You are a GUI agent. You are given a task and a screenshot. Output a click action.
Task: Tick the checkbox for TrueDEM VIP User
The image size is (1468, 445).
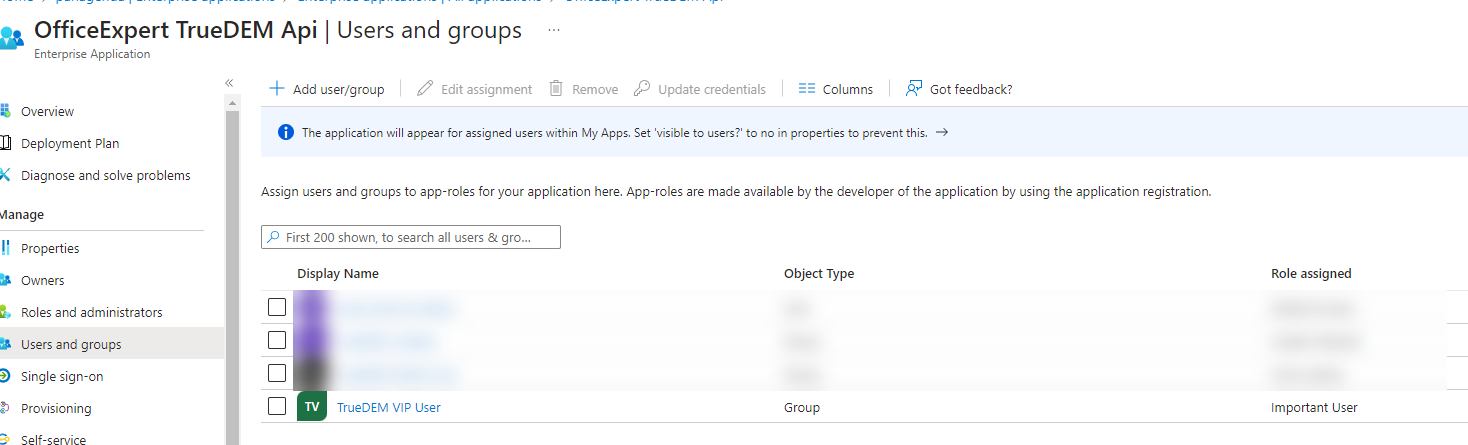point(277,407)
